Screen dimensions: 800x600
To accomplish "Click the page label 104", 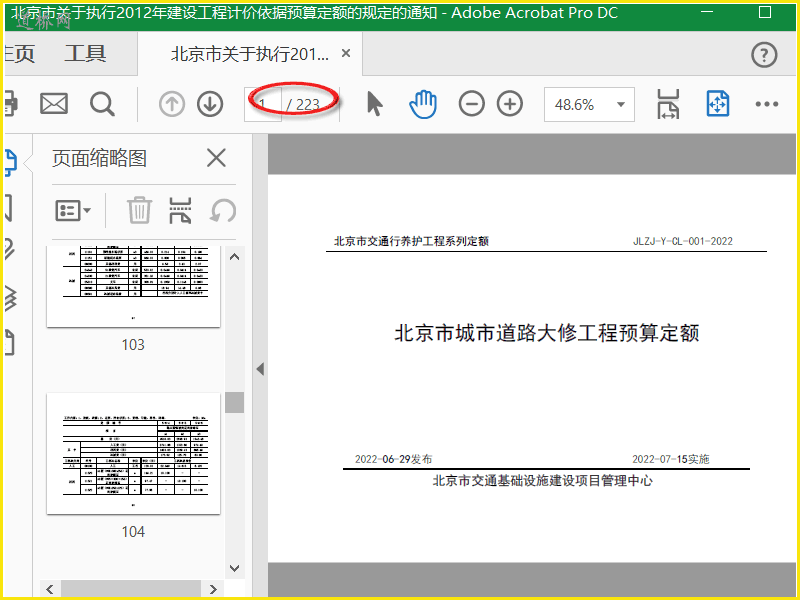I will point(133,532).
